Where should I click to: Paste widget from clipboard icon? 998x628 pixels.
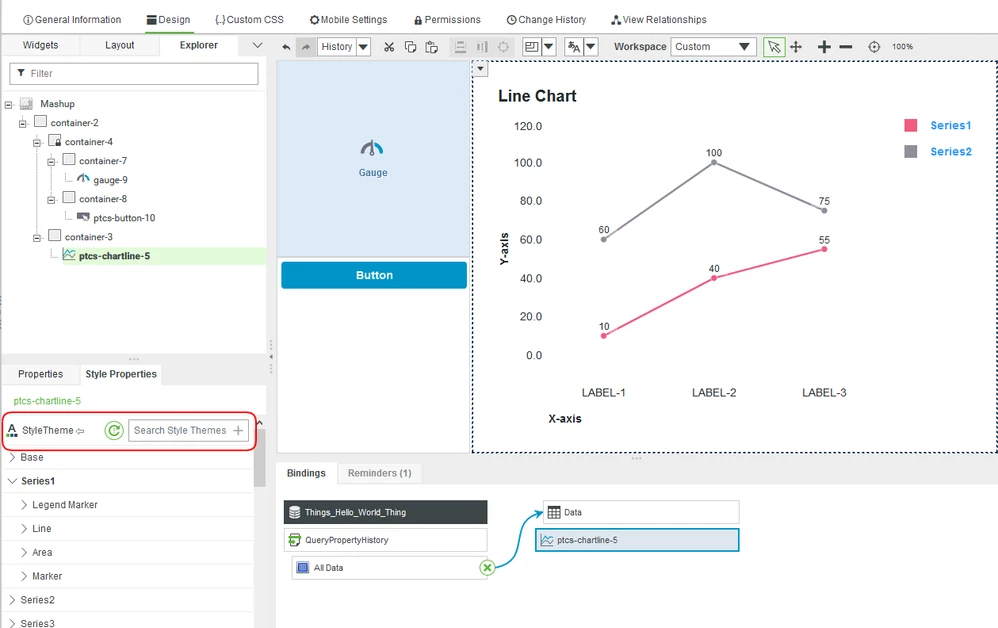[432, 47]
